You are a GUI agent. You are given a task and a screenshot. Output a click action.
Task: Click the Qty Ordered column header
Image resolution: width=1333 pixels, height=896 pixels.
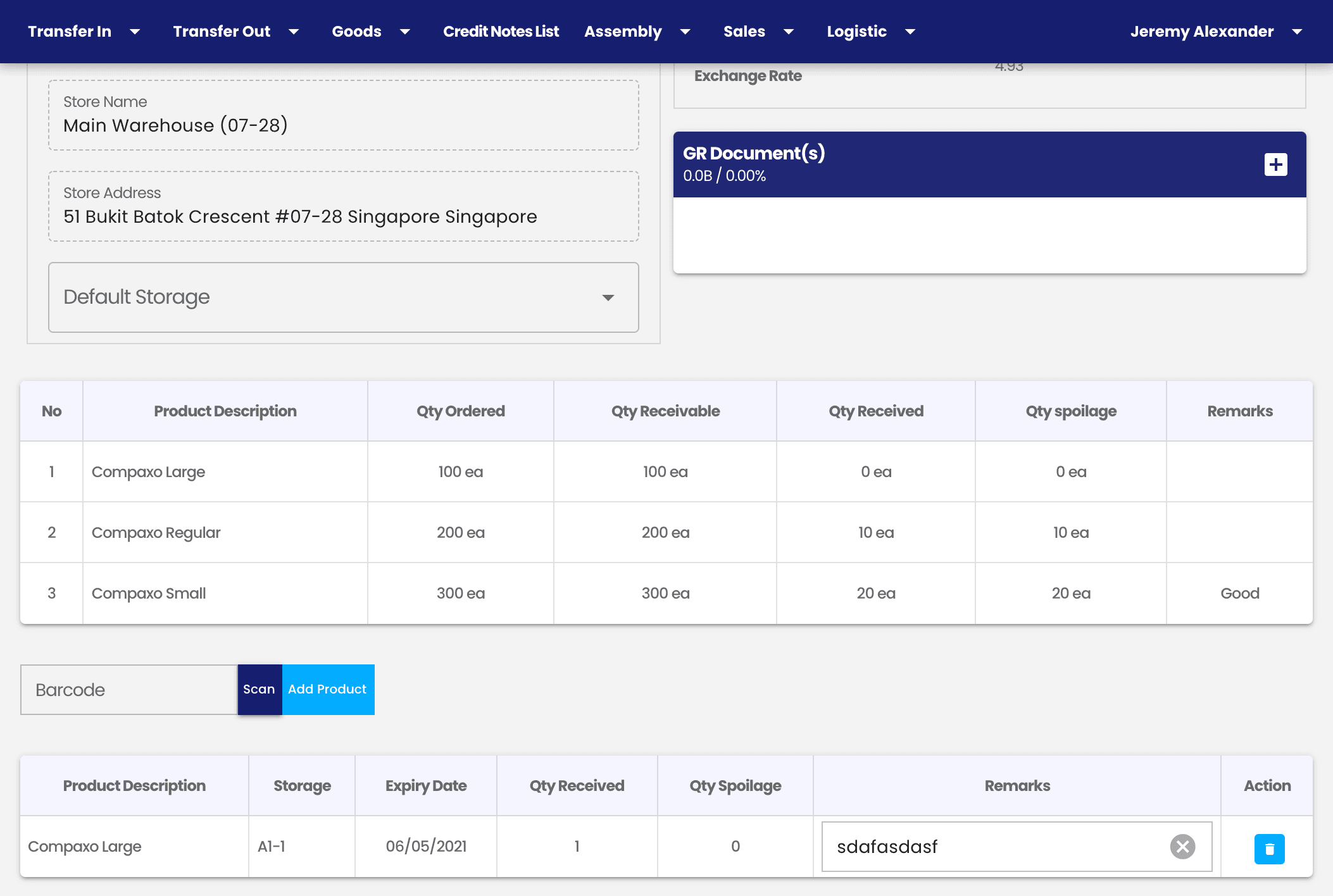pos(461,411)
